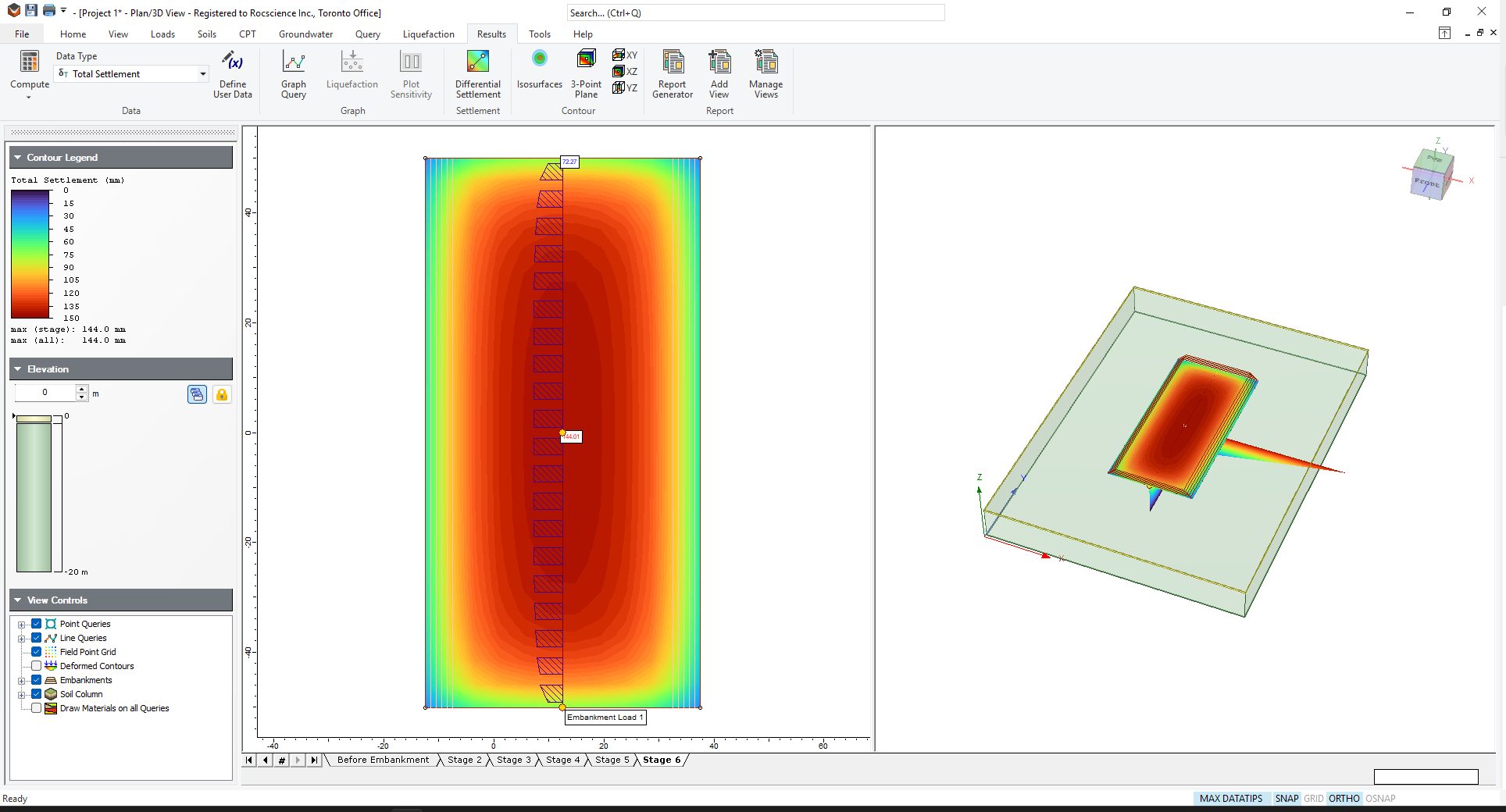Open the CPT ribbon tab
1506x812 pixels.
247,34
